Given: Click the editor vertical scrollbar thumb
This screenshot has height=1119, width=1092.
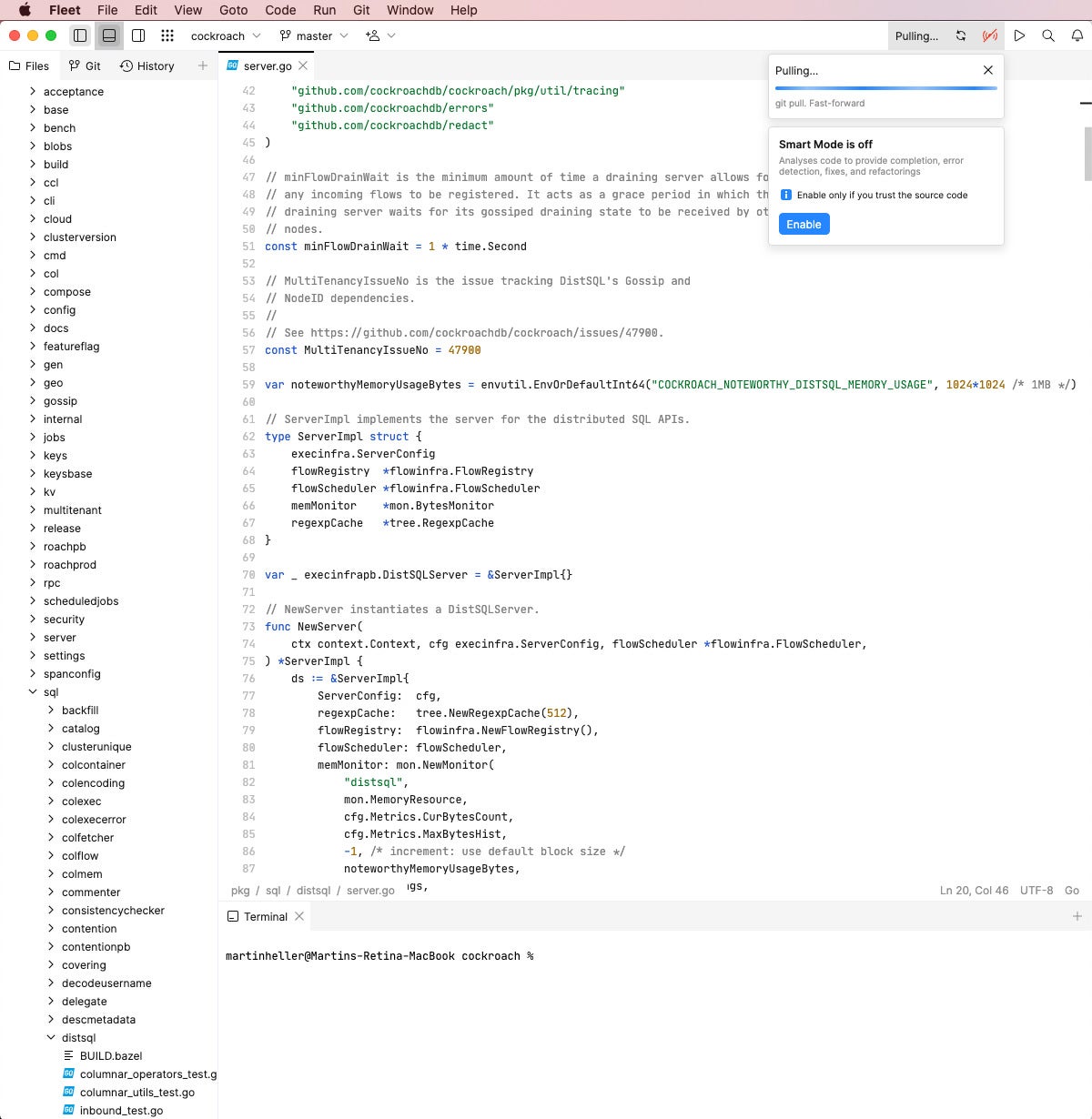Looking at the screenshot, I should [1087, 154].
